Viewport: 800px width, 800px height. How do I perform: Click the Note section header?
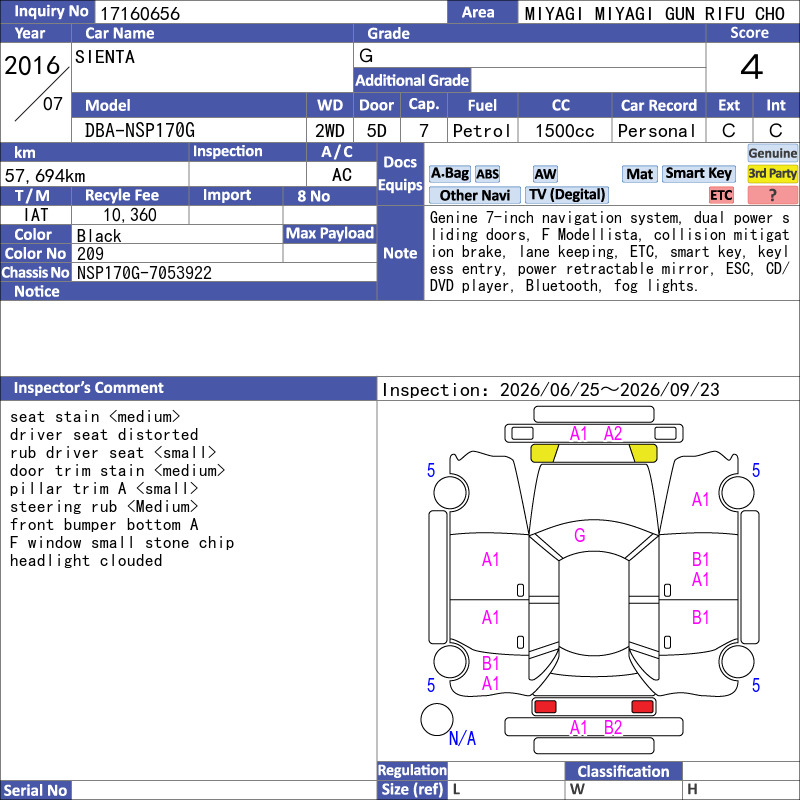tap(400, 253)
